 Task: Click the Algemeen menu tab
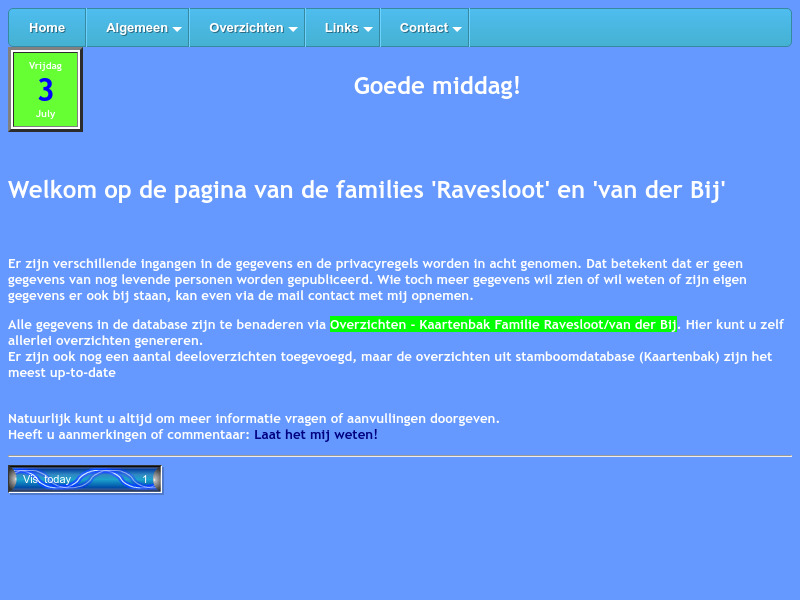tap(136, 28)
